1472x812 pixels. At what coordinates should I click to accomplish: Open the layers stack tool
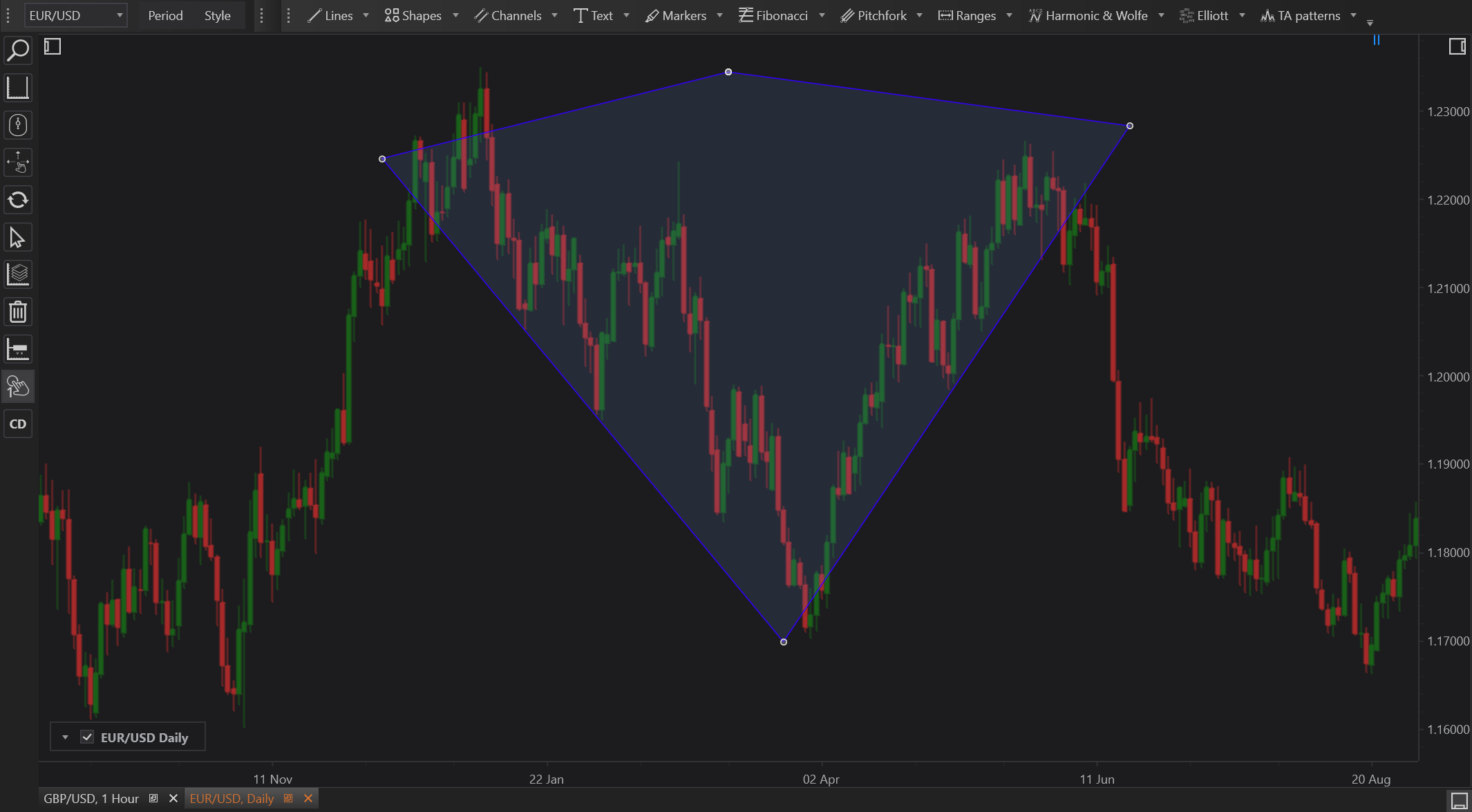(18, 275)
